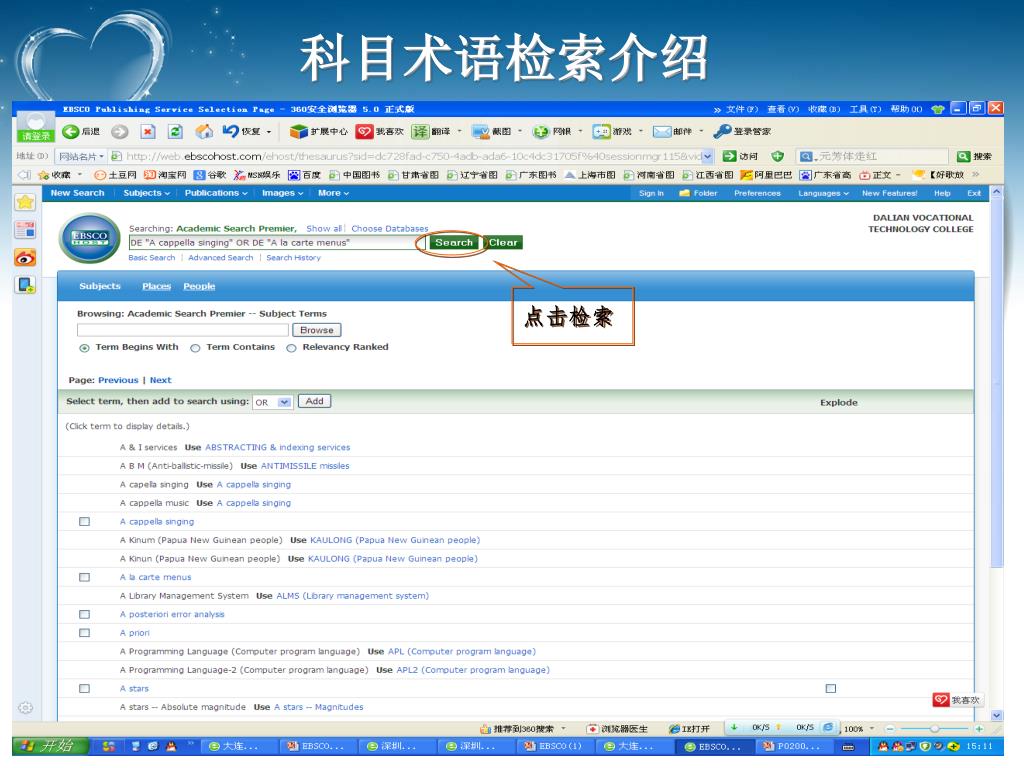Click the green search magnifier button

963,156
